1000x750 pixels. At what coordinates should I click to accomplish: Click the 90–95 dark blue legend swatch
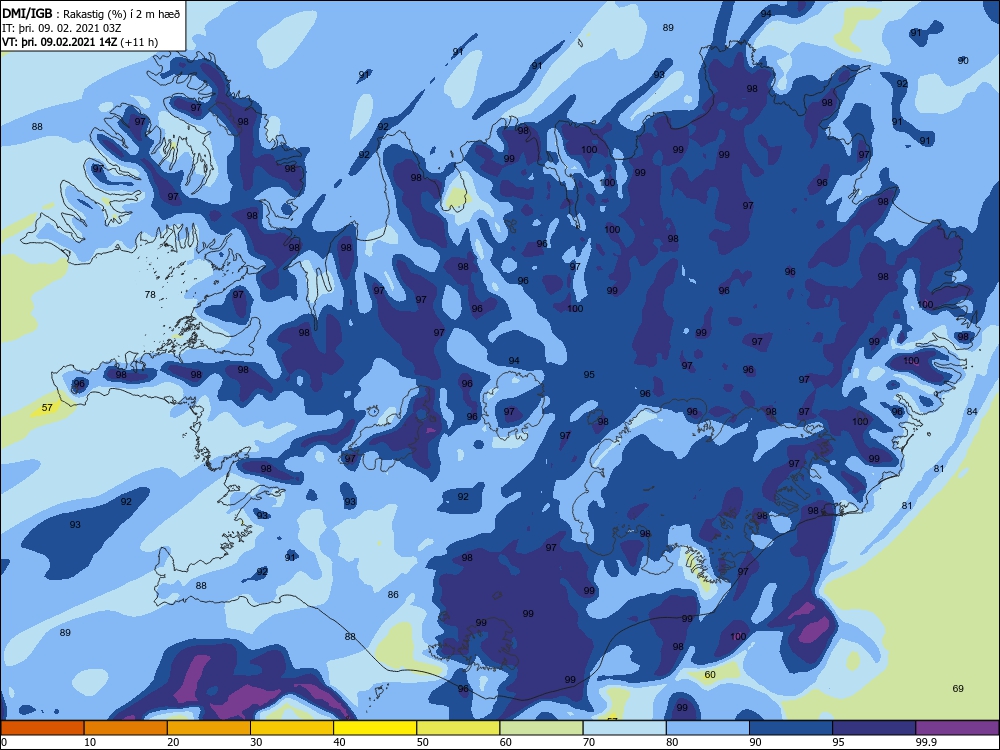pyautogui.click(x=791, y=728)
